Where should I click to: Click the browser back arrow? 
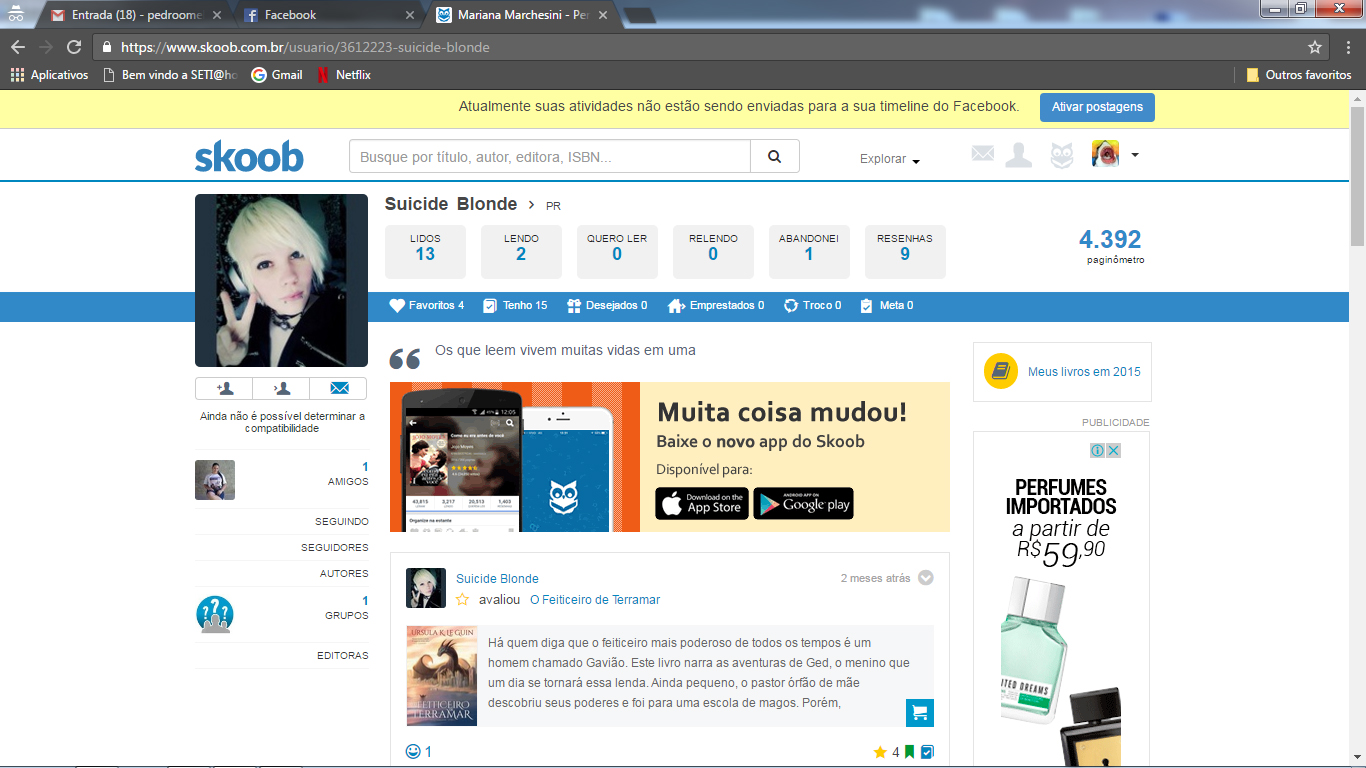coord(18,47)
